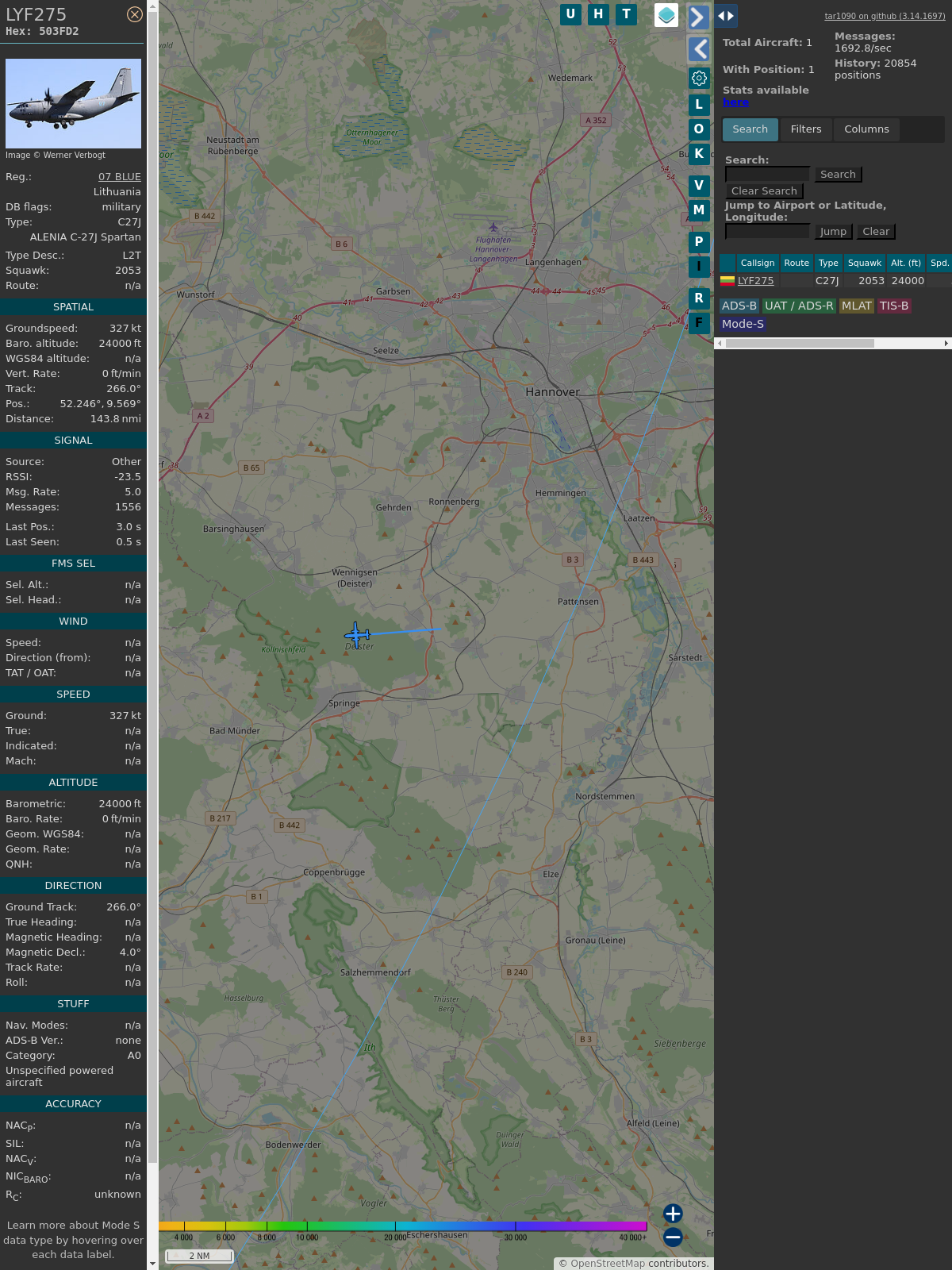Click the Hannover airport plane icon

coord(493,227)
